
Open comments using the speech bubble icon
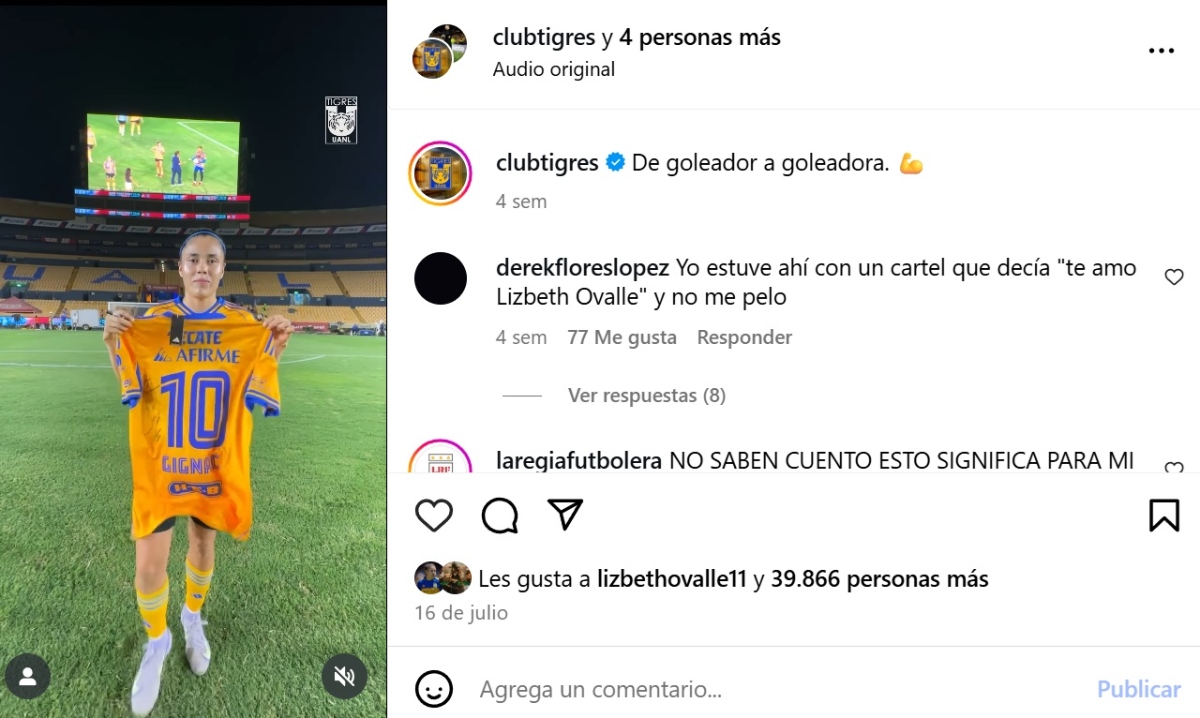click(500, 515)
